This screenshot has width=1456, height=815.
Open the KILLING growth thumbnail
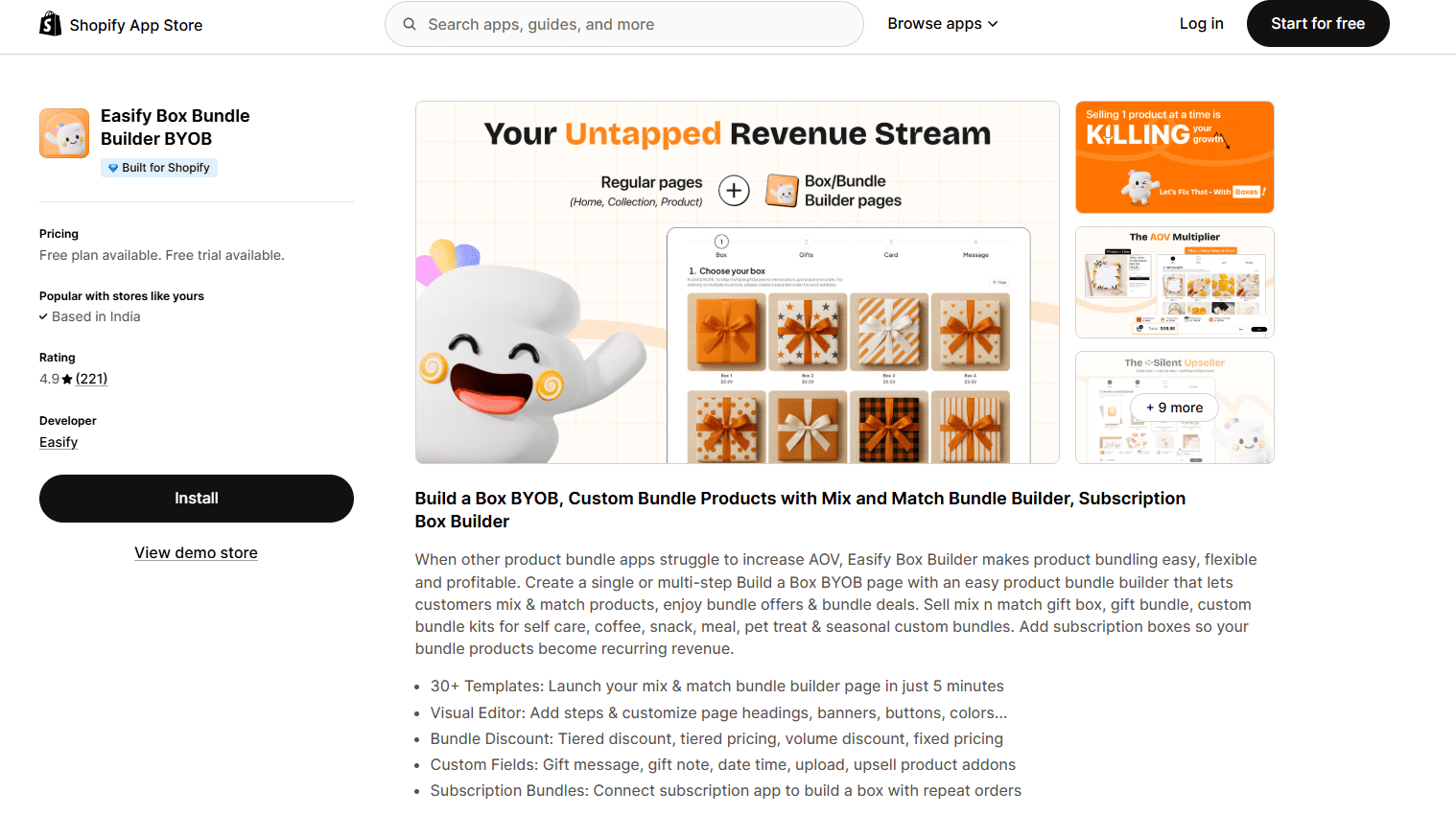[x=1175, y=157]
